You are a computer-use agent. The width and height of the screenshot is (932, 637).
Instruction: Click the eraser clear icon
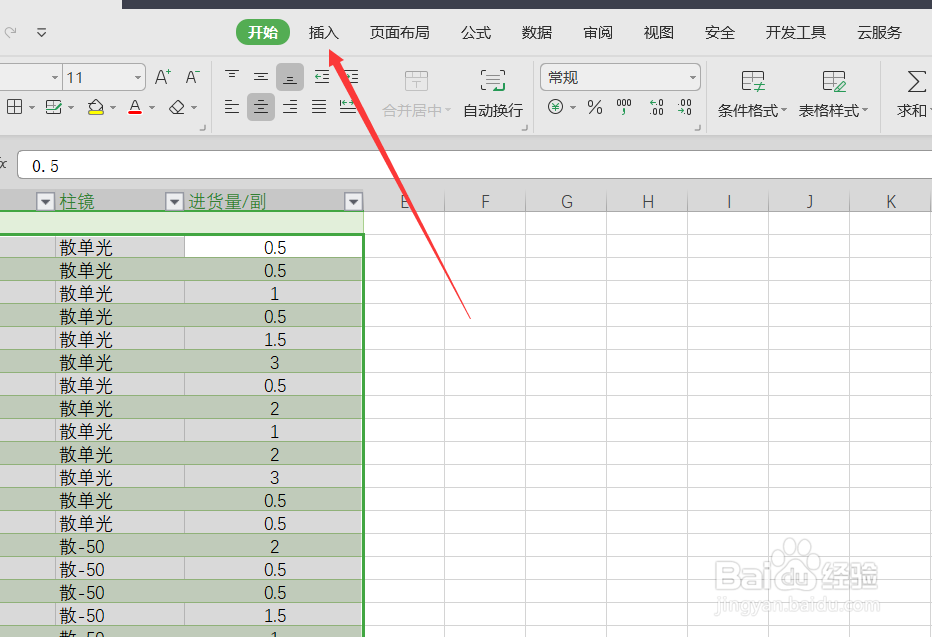coord(177,107)
